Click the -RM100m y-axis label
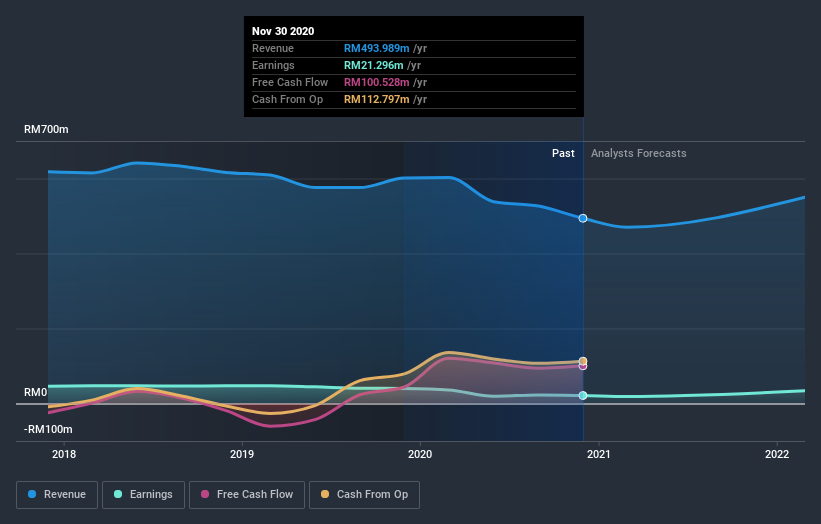The height and width of the screenshot is (524, 821). click(x=48, y=429)
